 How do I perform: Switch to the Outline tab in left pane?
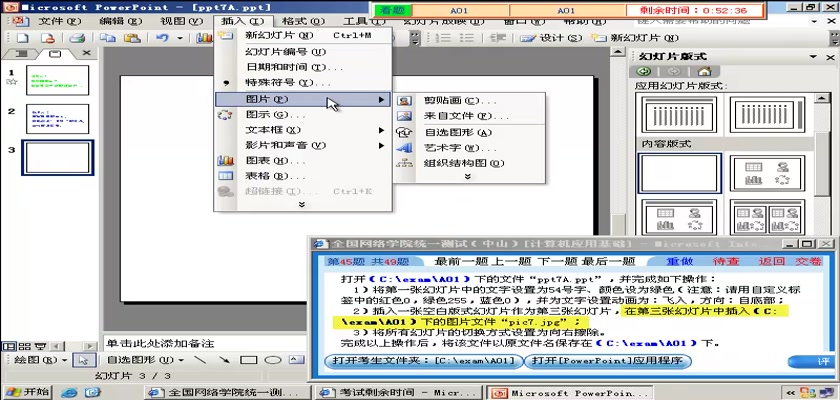pos(22,54)
